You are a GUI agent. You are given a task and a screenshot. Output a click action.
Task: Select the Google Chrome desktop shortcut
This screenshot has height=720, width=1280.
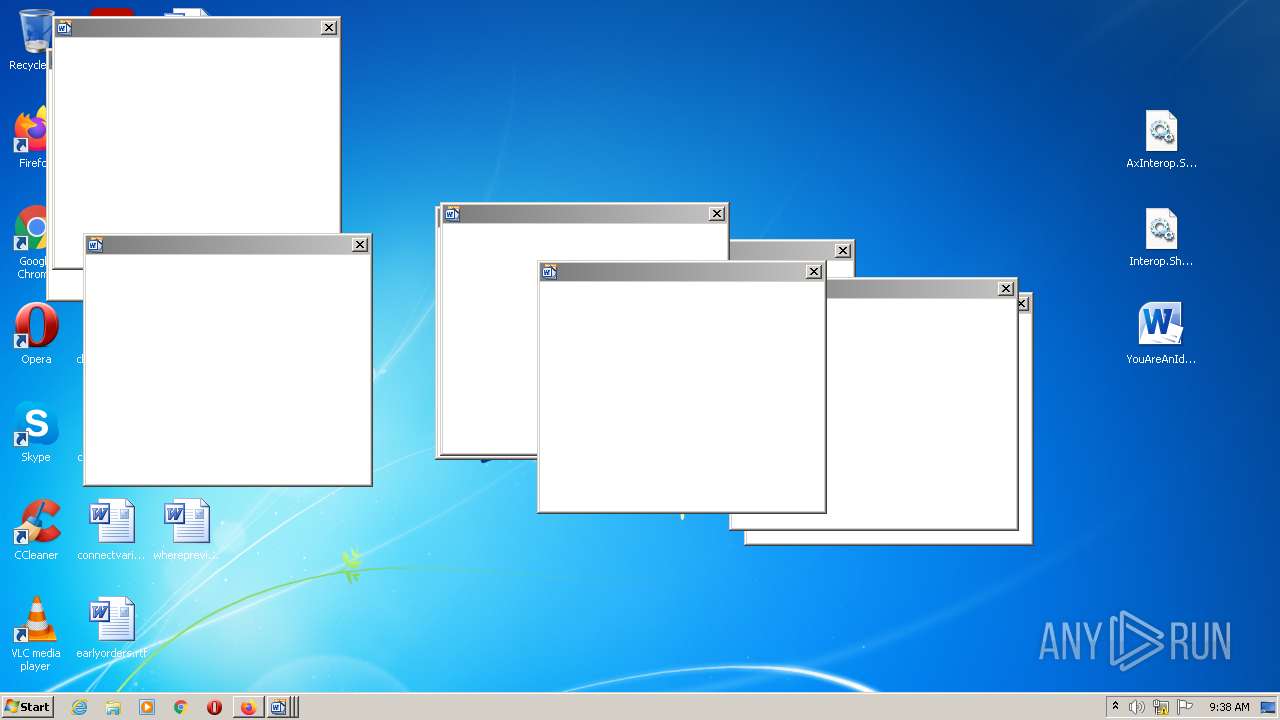30,243
